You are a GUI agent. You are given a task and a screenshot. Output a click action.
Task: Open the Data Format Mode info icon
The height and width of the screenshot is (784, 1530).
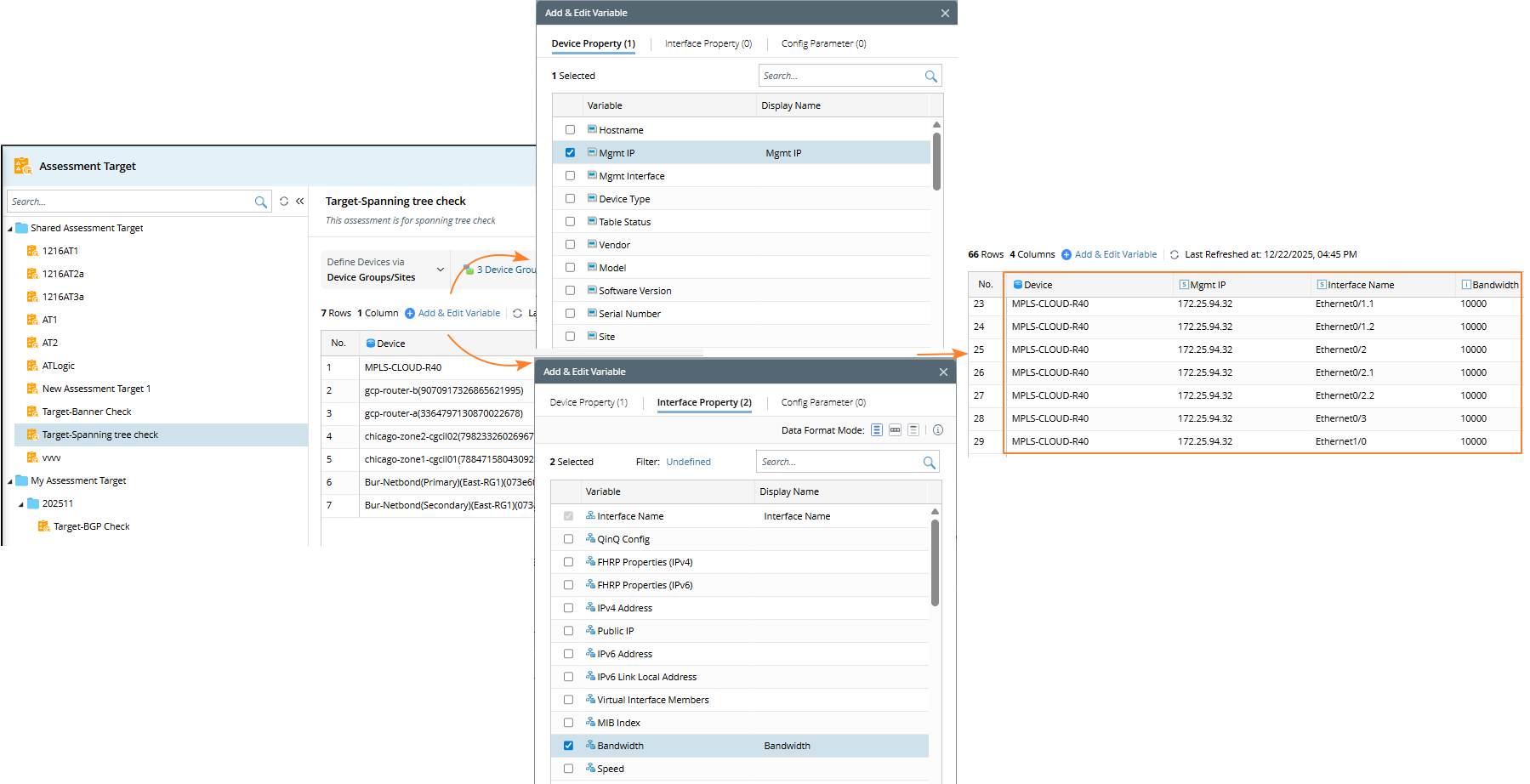938,430
